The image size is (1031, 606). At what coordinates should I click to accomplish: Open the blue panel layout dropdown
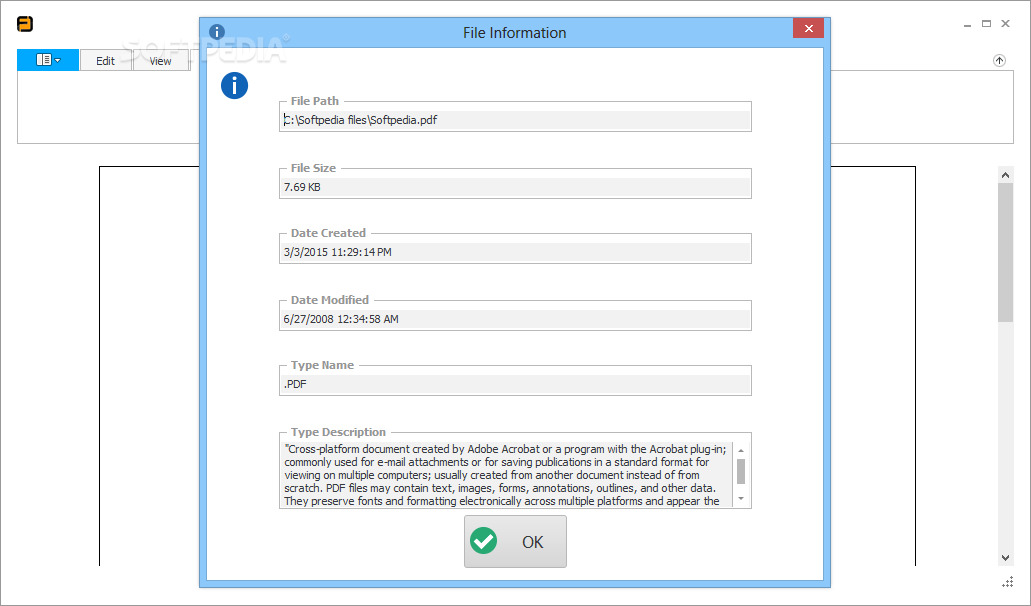click(x=48, y=60)
